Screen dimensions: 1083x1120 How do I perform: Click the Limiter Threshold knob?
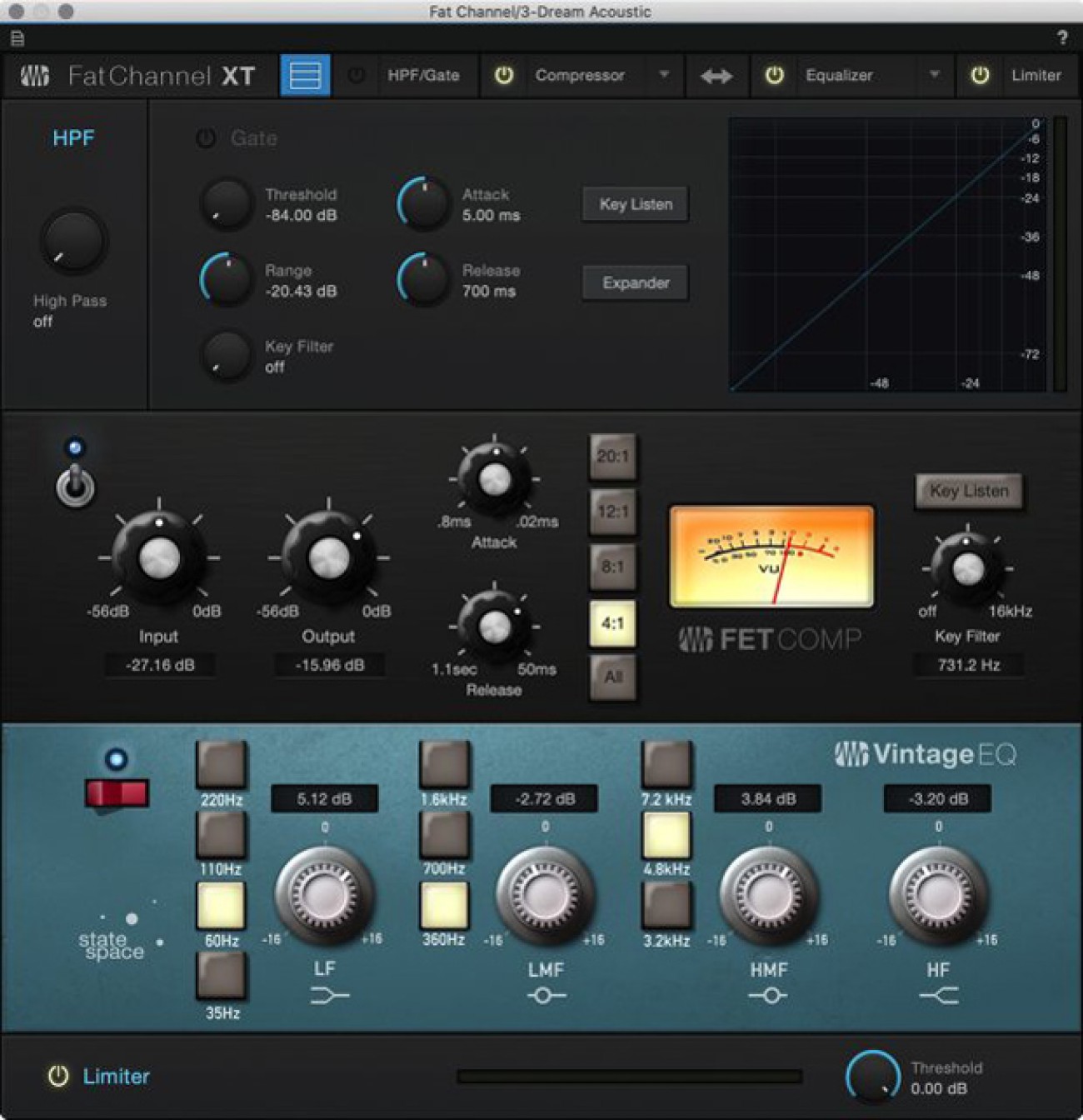(872, 1077)
